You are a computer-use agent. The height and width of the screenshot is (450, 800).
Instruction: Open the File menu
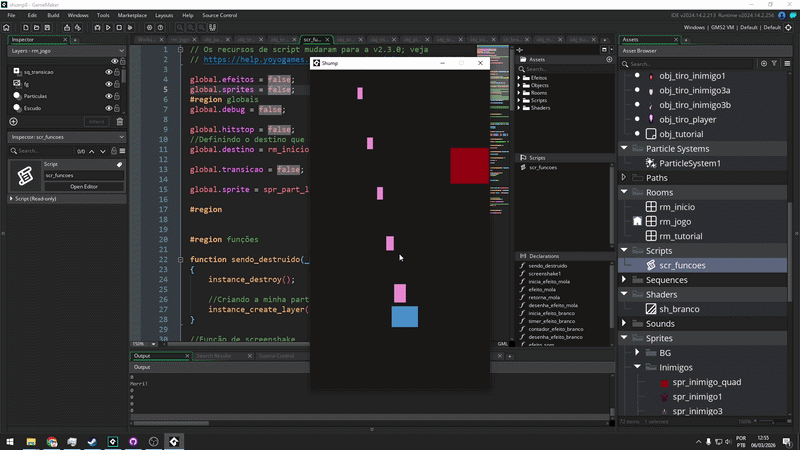11,15
